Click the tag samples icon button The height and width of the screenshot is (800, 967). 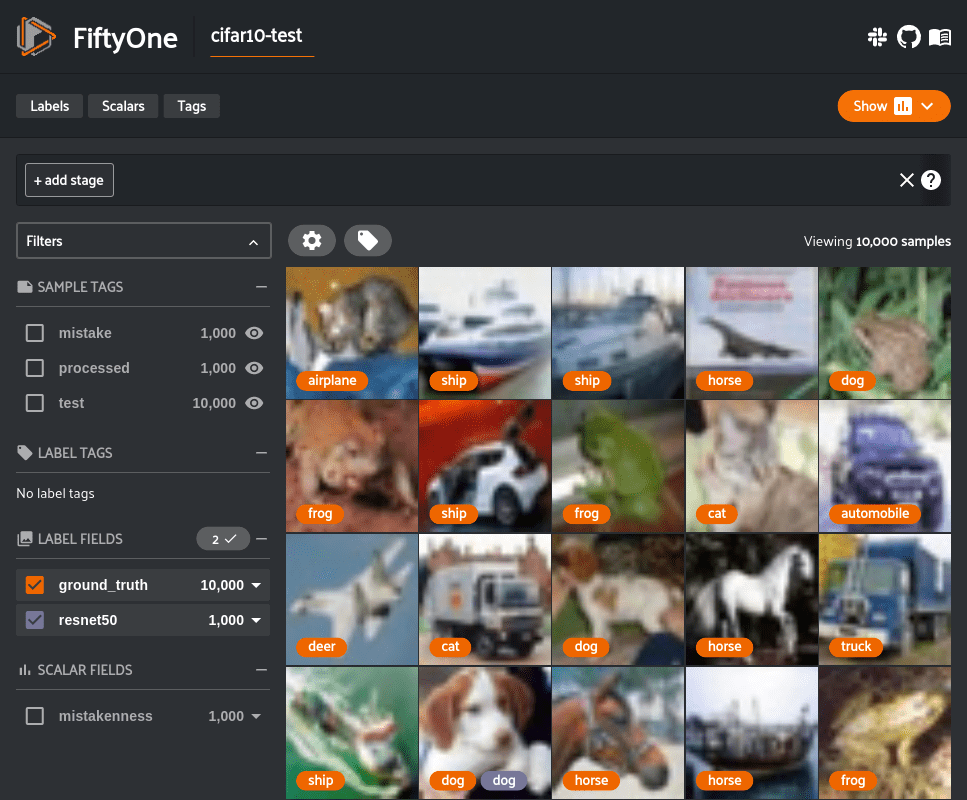[x=368, y=241]
